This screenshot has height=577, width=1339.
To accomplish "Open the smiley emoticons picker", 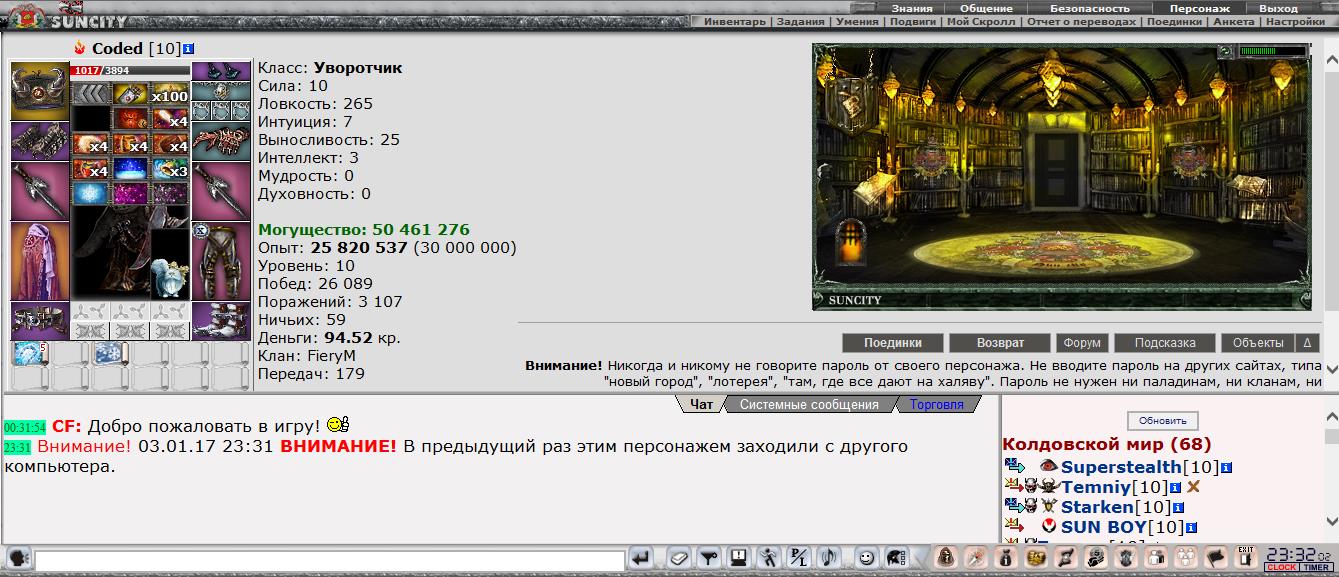I will (x=866, y=557).
